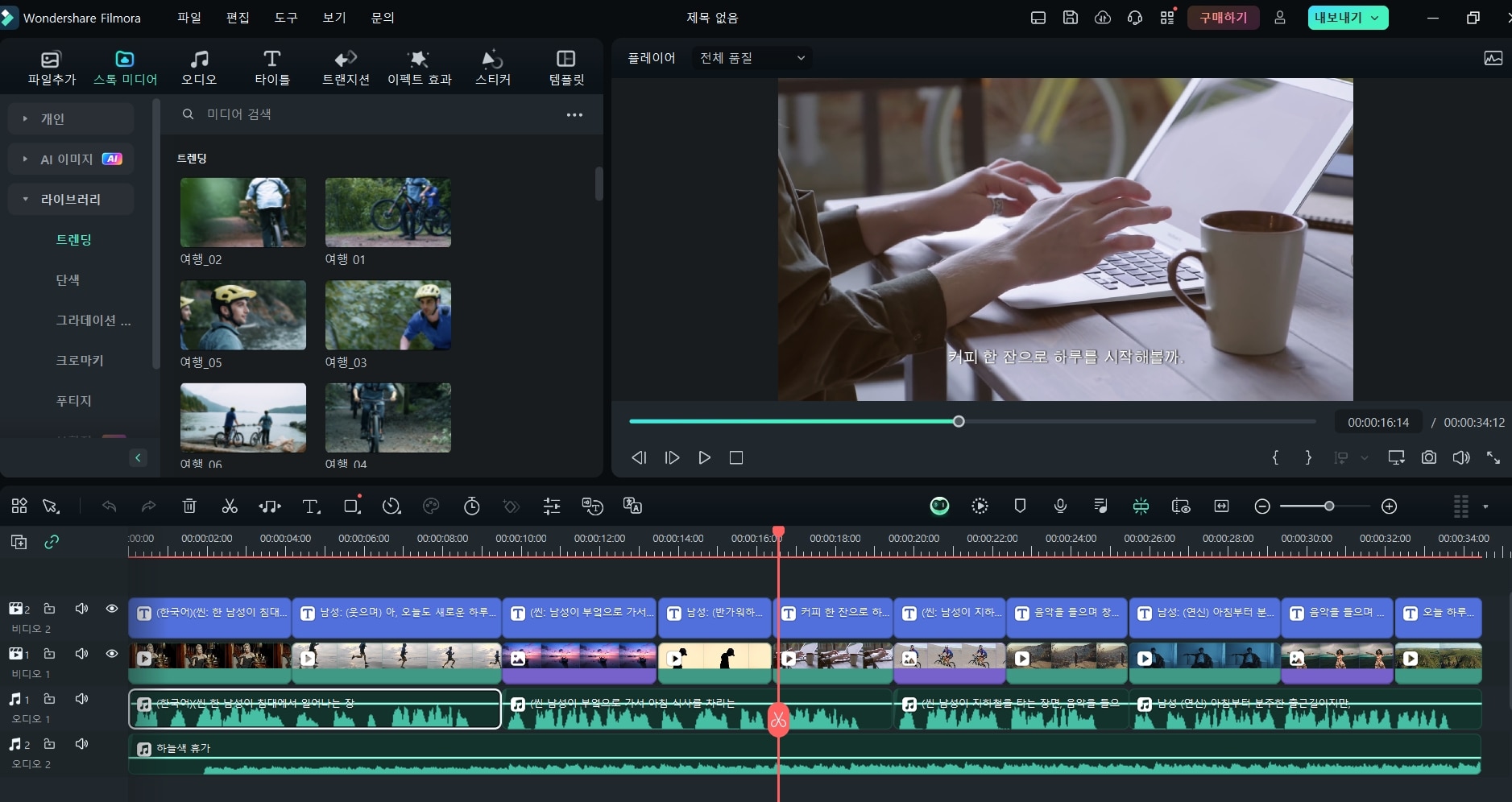The height and width of the screenshot is (802, 1512).
Task: Open the crop tool in timeline toolbar
Action: point(352,506)
